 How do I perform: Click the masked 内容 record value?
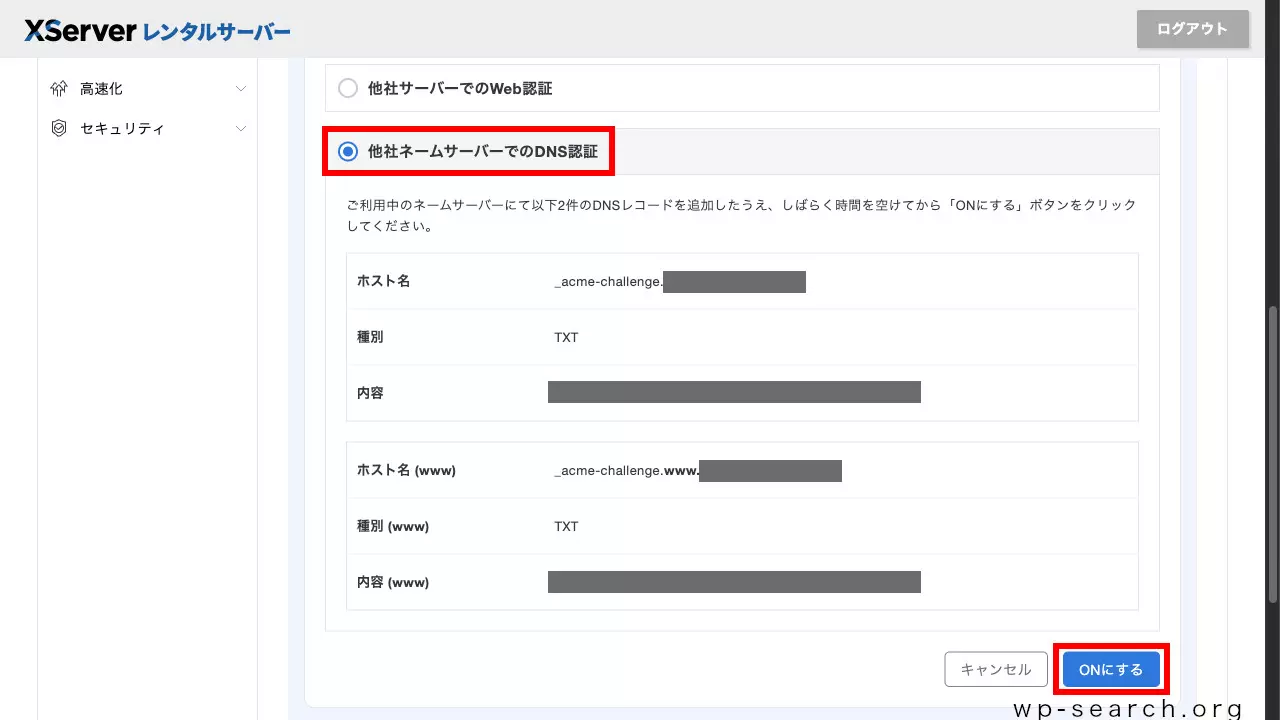[x=734, y=392]
